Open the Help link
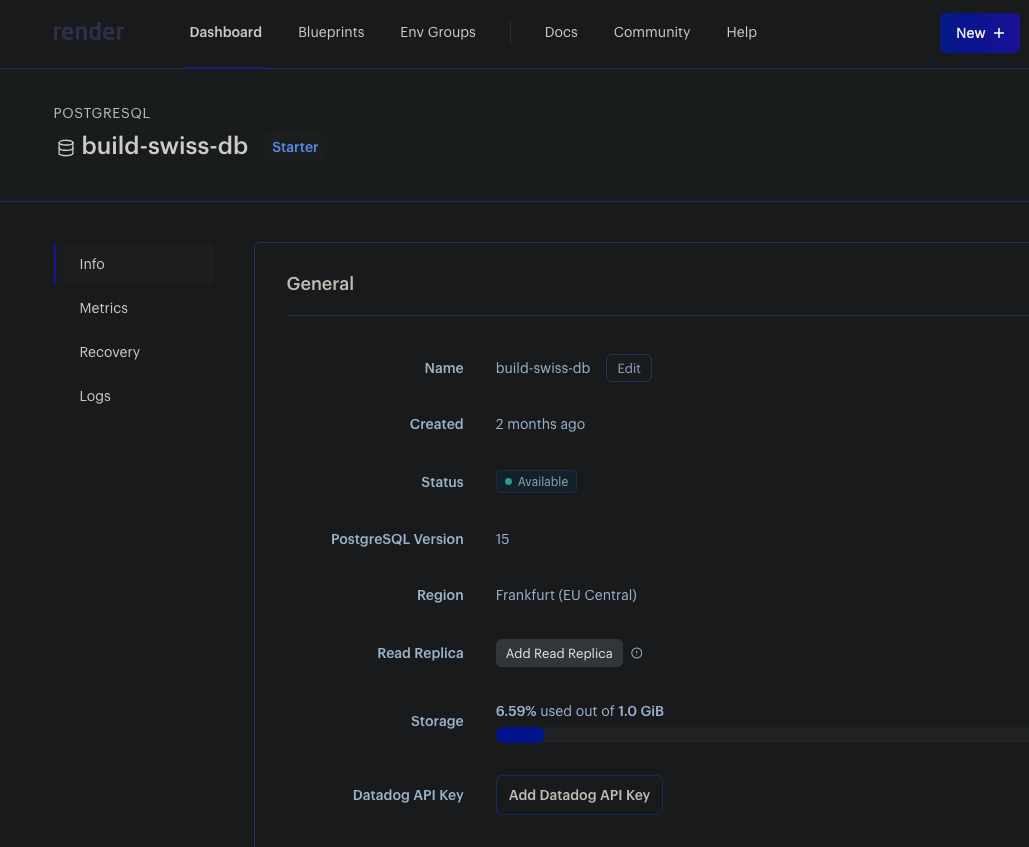 (742, 32)
